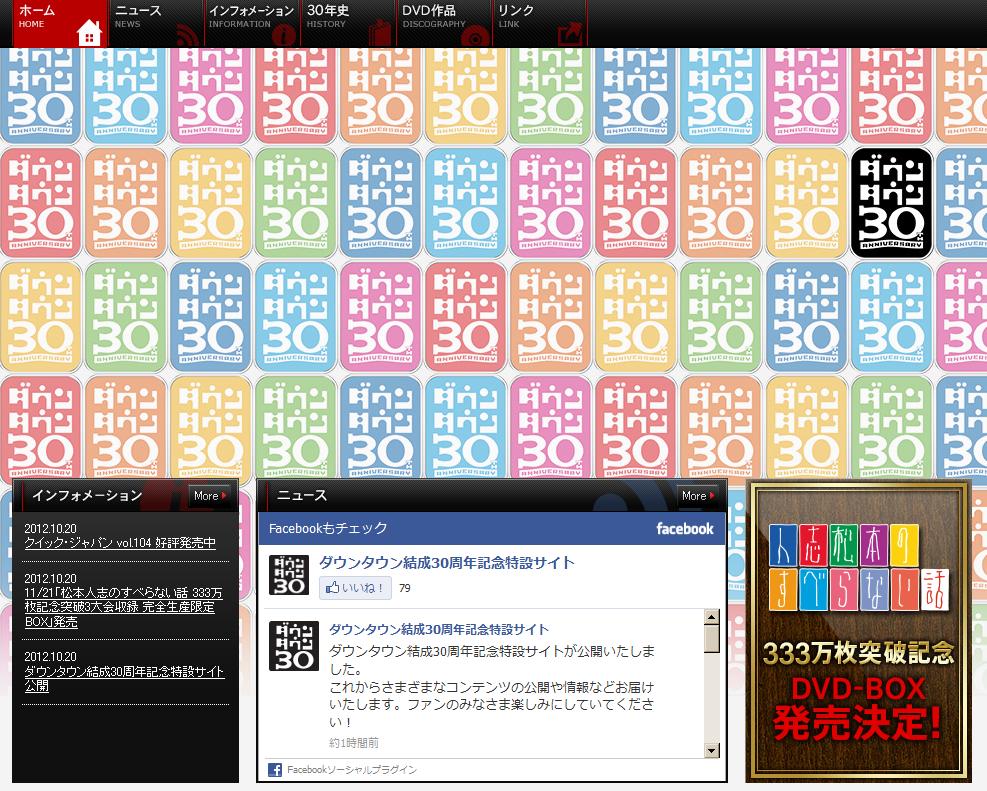
Task: Click Facebook icon beside ソーシャルプラグイン
Action: (275, 770)
